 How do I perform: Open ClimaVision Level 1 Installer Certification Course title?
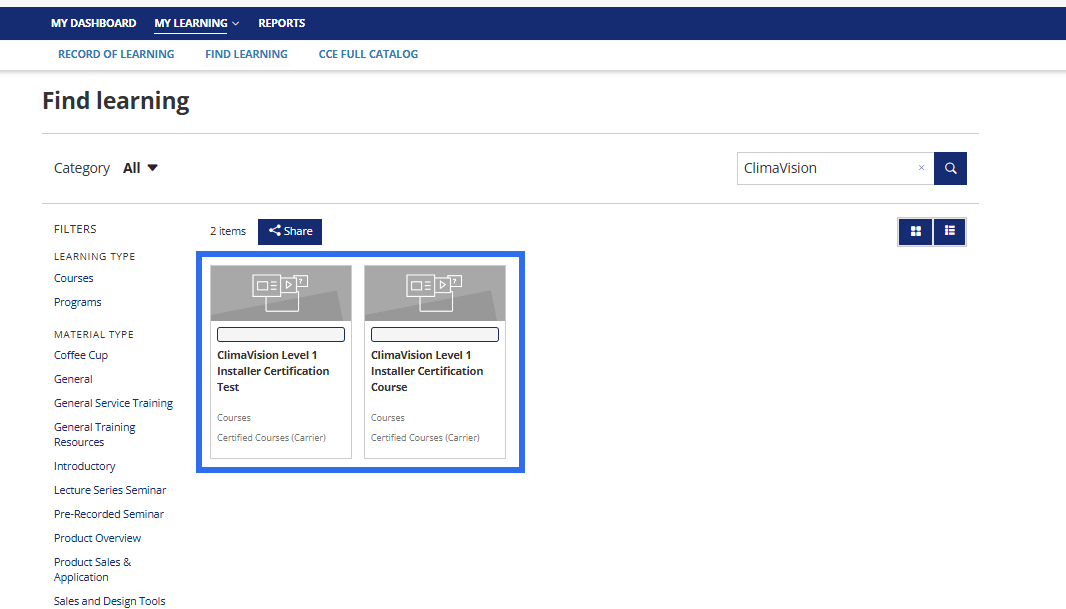[x=427, y=371]
